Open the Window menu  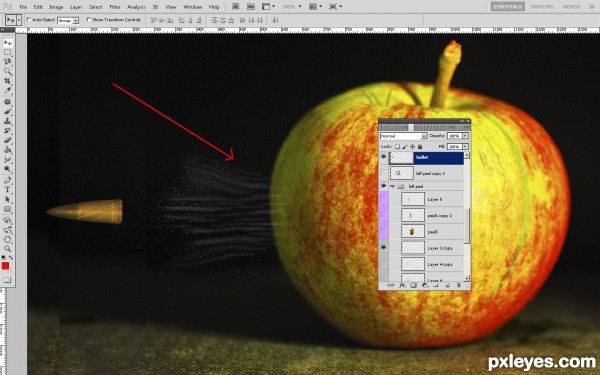(x=192, y=7)
